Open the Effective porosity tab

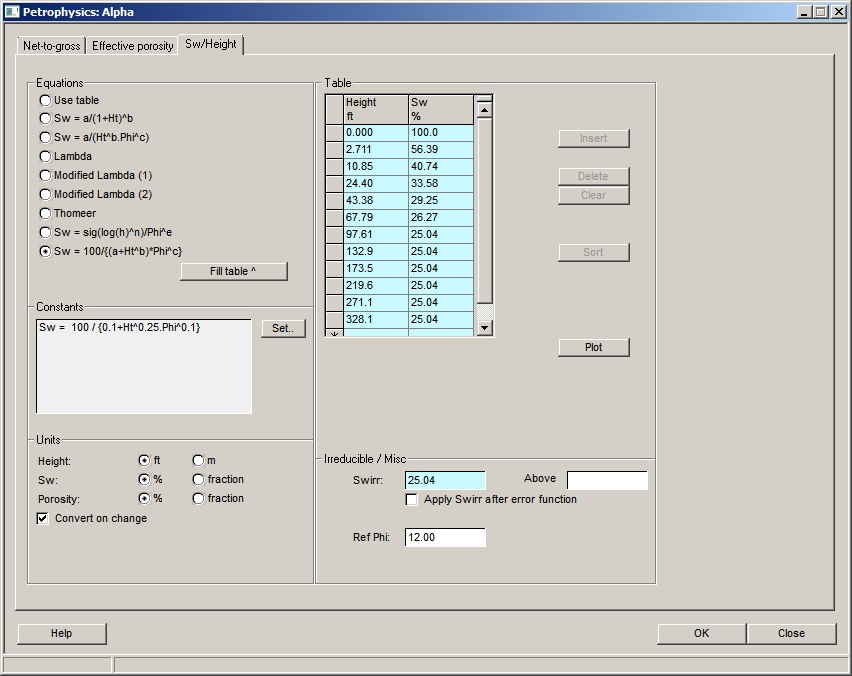[x=132, y=46]
